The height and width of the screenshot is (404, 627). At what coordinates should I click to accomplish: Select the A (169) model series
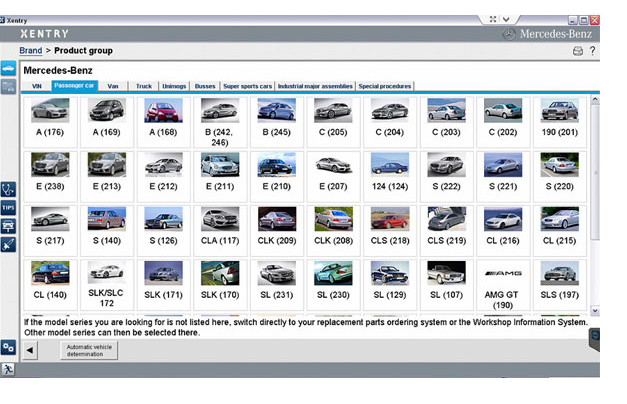tap(107, 122)
